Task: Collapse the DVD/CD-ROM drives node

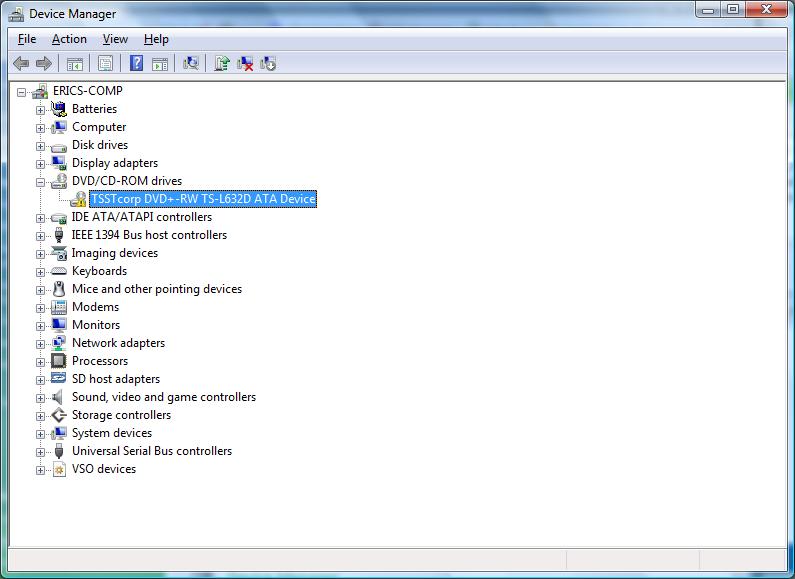Action: coord(40,182)
